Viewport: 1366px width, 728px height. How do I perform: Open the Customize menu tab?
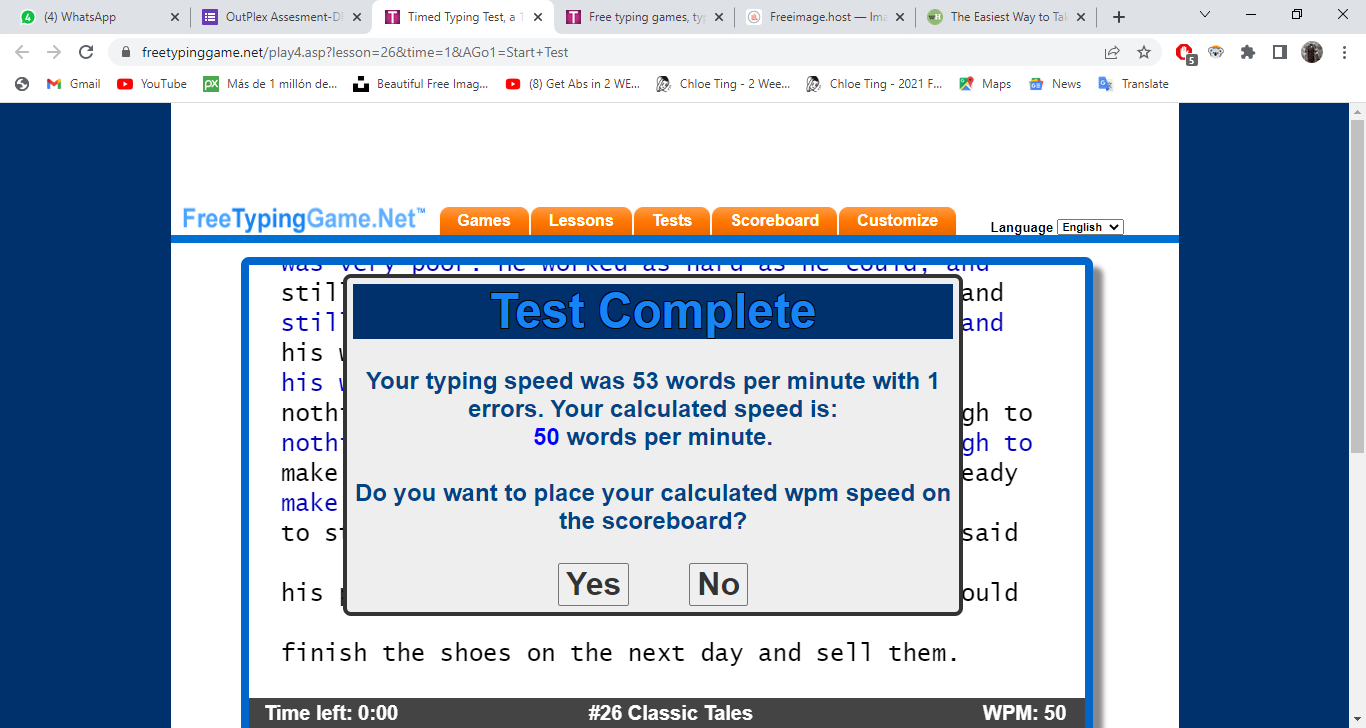(x=897, y=221)
